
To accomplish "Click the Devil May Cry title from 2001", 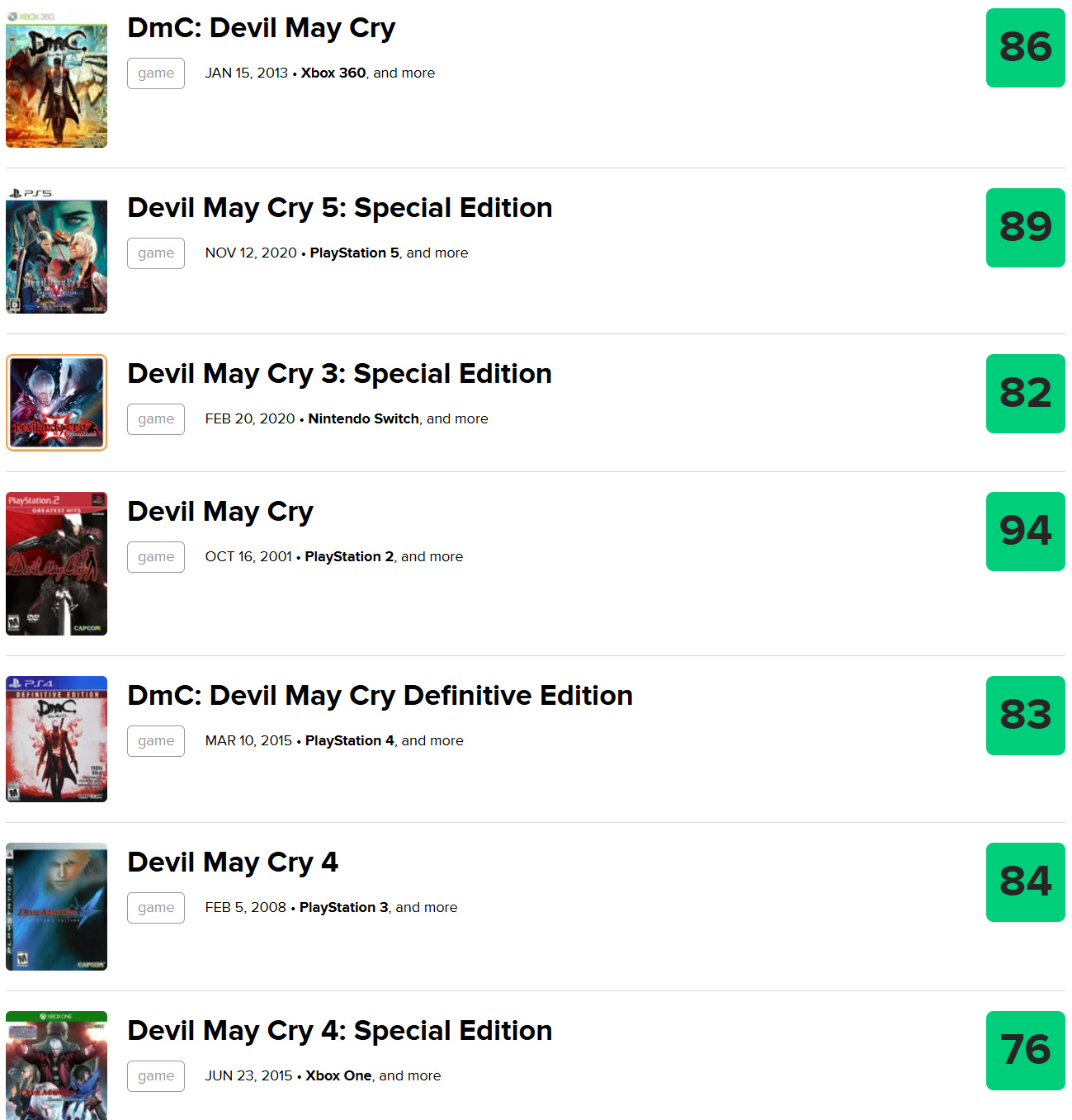I will click(x=220, y=512).
